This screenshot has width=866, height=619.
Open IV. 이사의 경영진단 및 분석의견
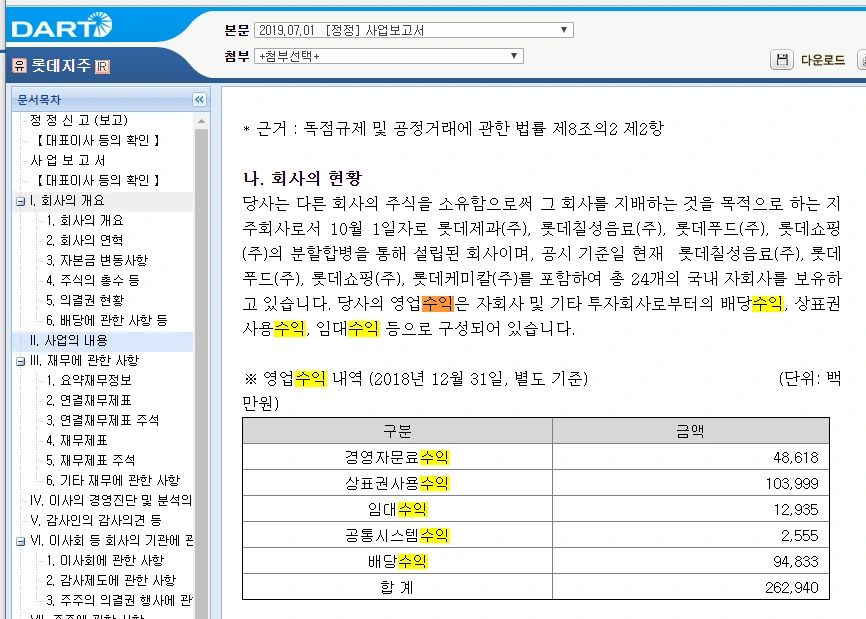pyautogui.click(x=111, y=500)
